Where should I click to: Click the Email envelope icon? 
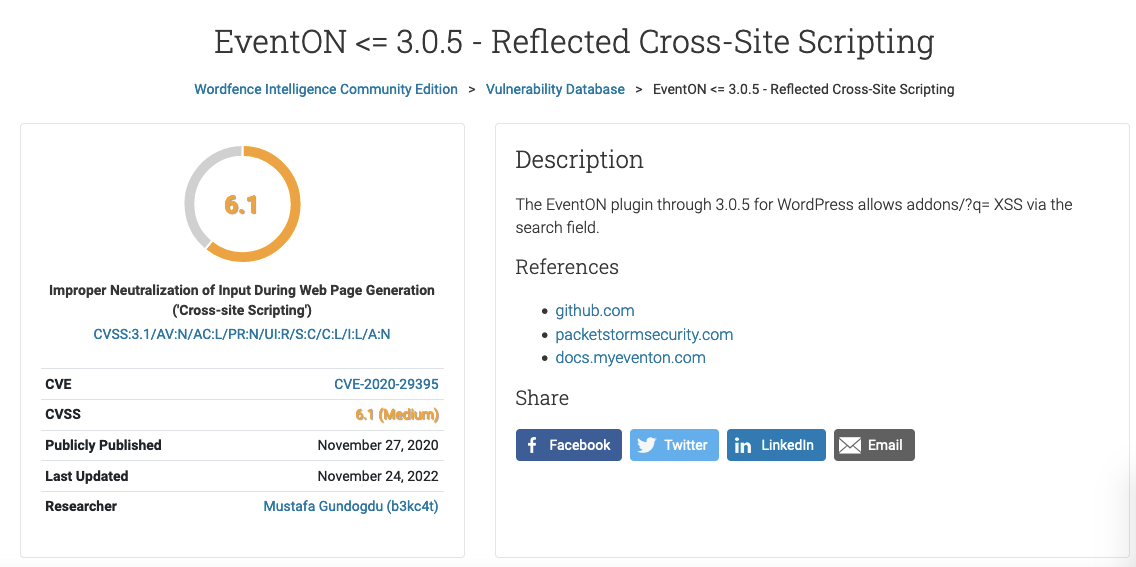coord(850,445)
